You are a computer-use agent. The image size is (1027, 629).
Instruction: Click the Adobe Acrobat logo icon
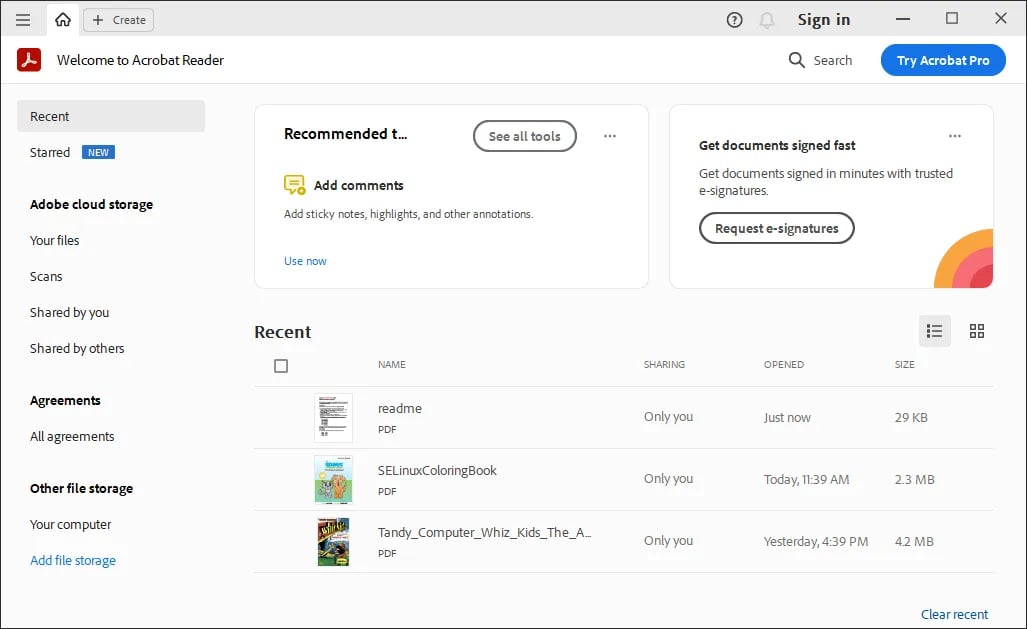click(x=29, y=60)
